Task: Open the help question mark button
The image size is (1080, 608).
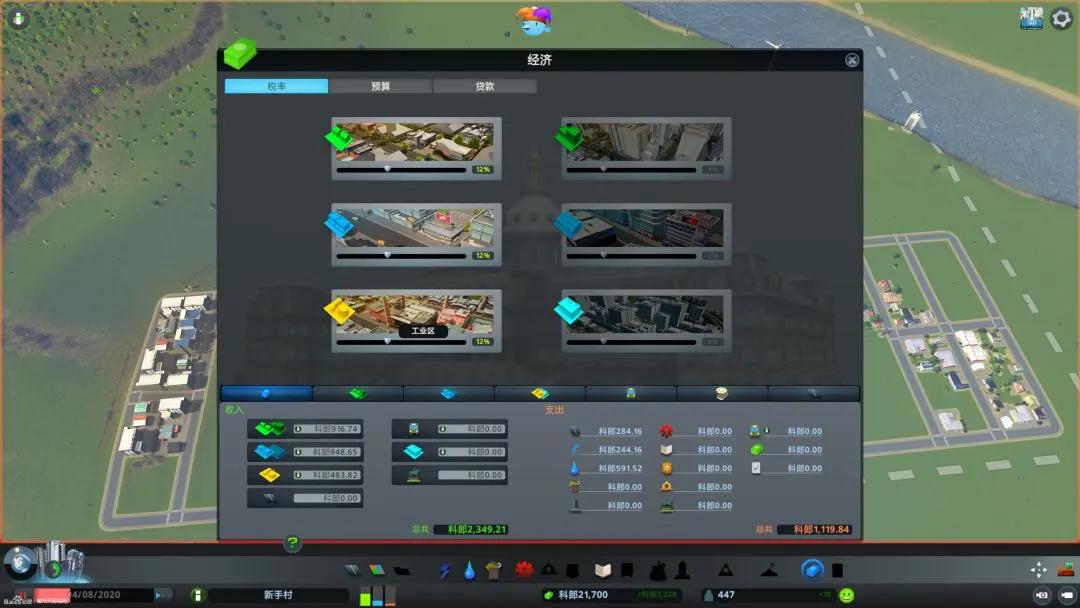Action: tap(292, 543)
